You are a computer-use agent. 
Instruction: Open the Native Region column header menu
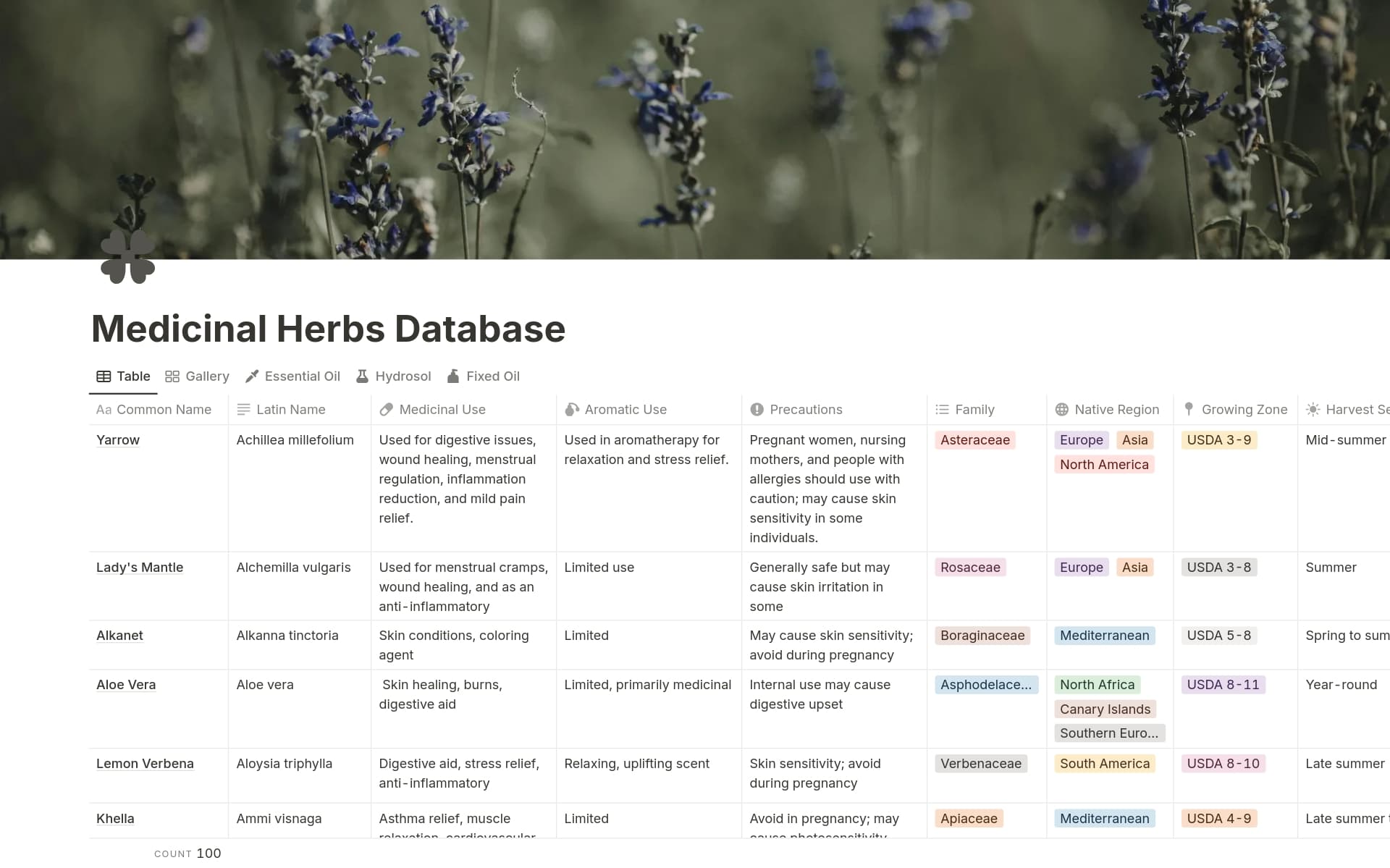(x=1110, y=410)
